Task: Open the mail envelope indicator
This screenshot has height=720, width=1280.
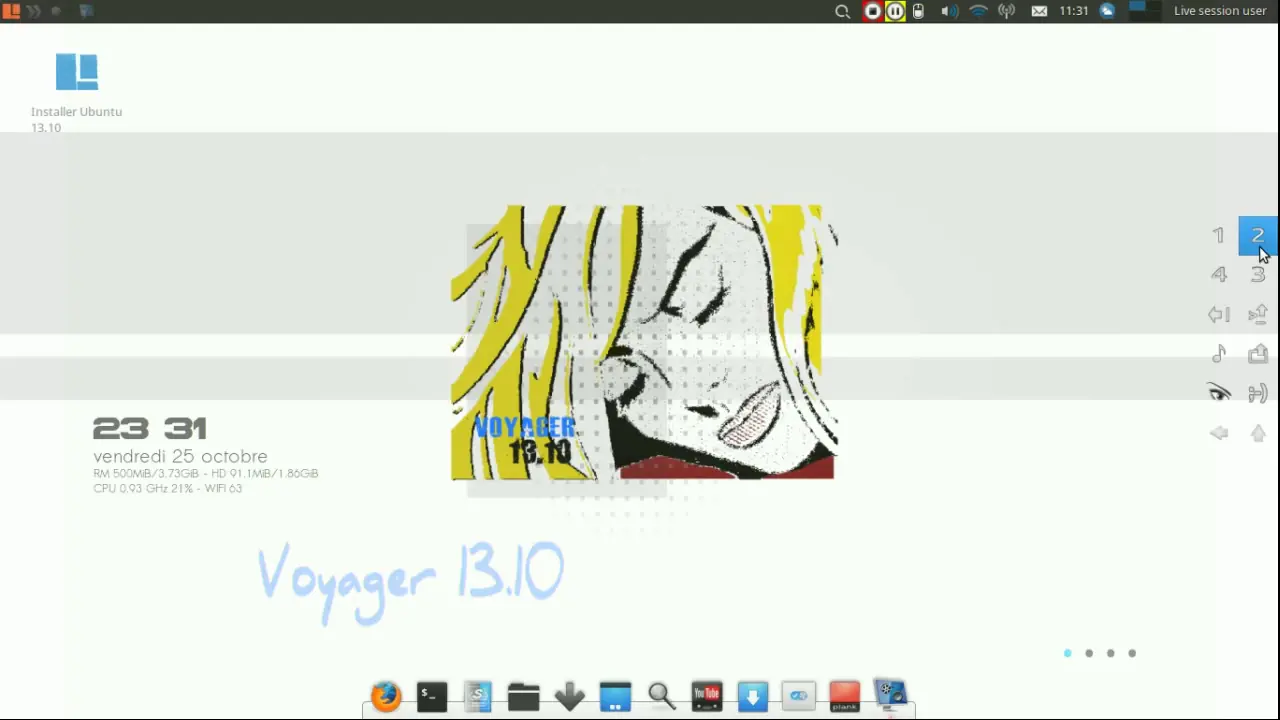Action: (x=1039, y=11)
